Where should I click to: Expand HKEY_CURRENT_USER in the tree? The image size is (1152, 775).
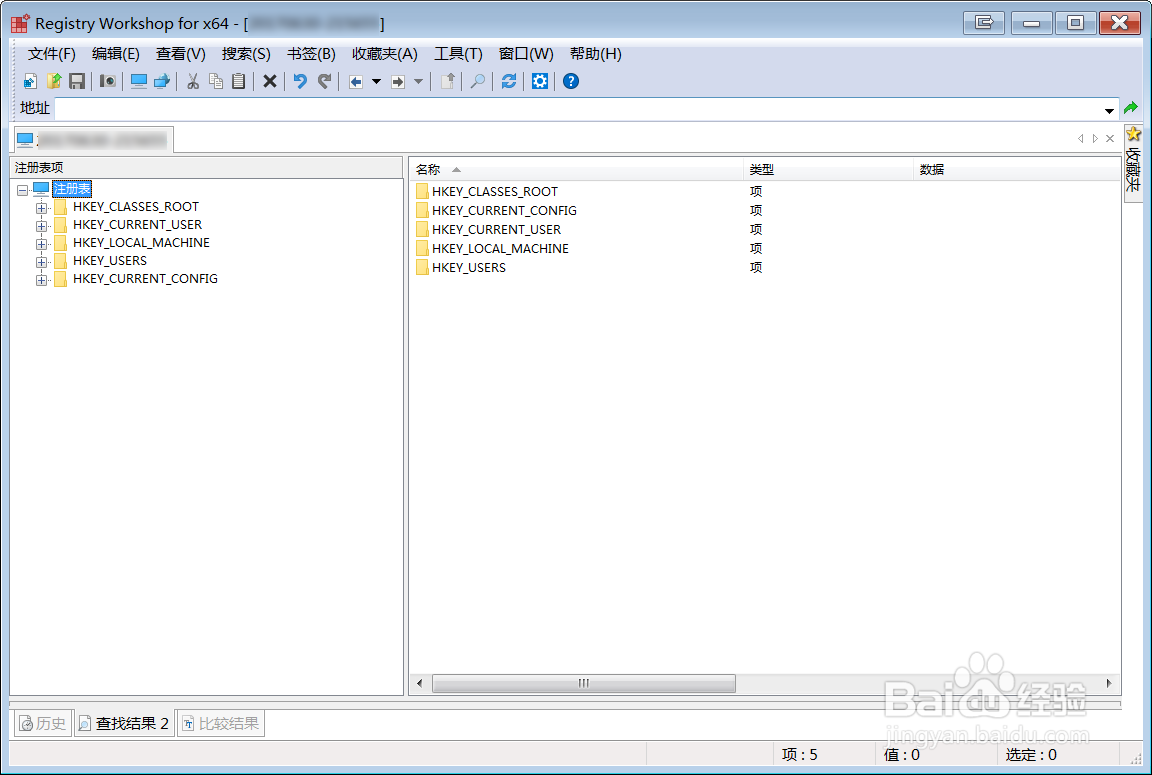point(41,226)
